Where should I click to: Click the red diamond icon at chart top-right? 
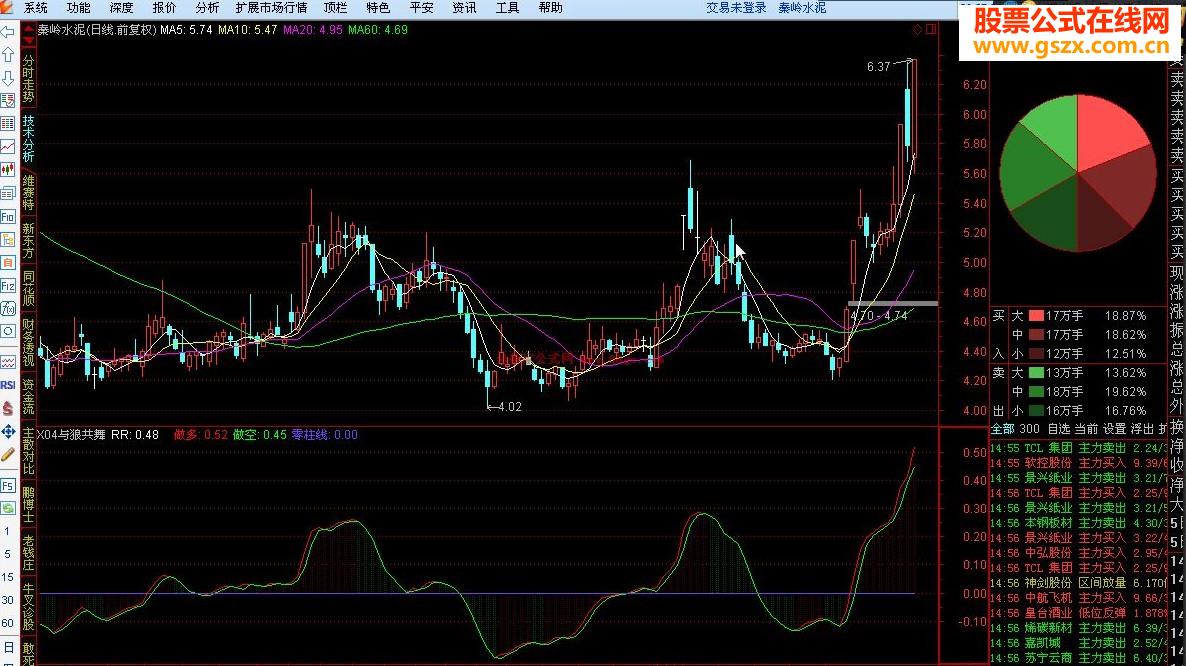coord(917,29)
